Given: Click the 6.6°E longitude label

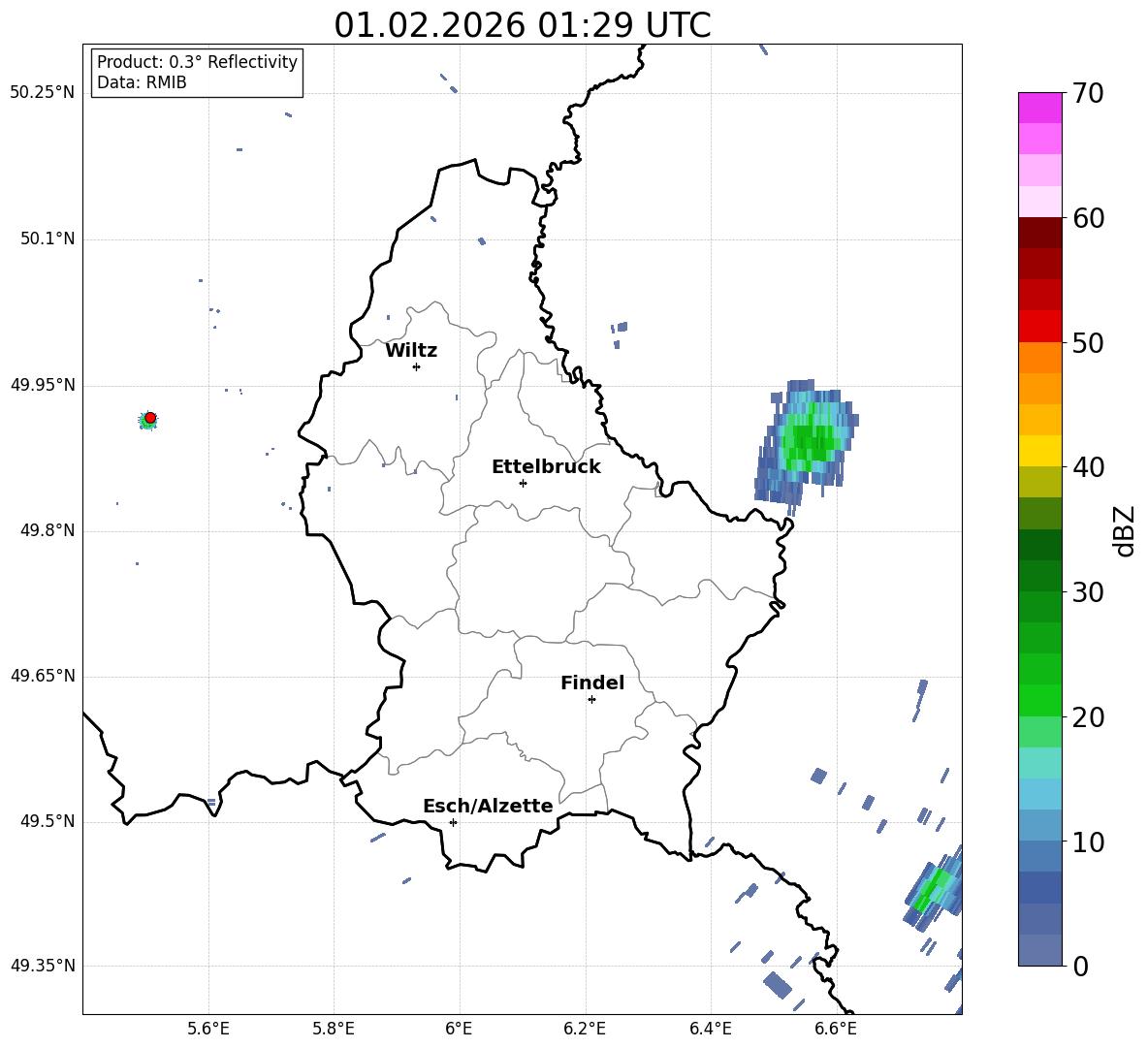Looking at the screenshot, I should [x=836, y=1029].
